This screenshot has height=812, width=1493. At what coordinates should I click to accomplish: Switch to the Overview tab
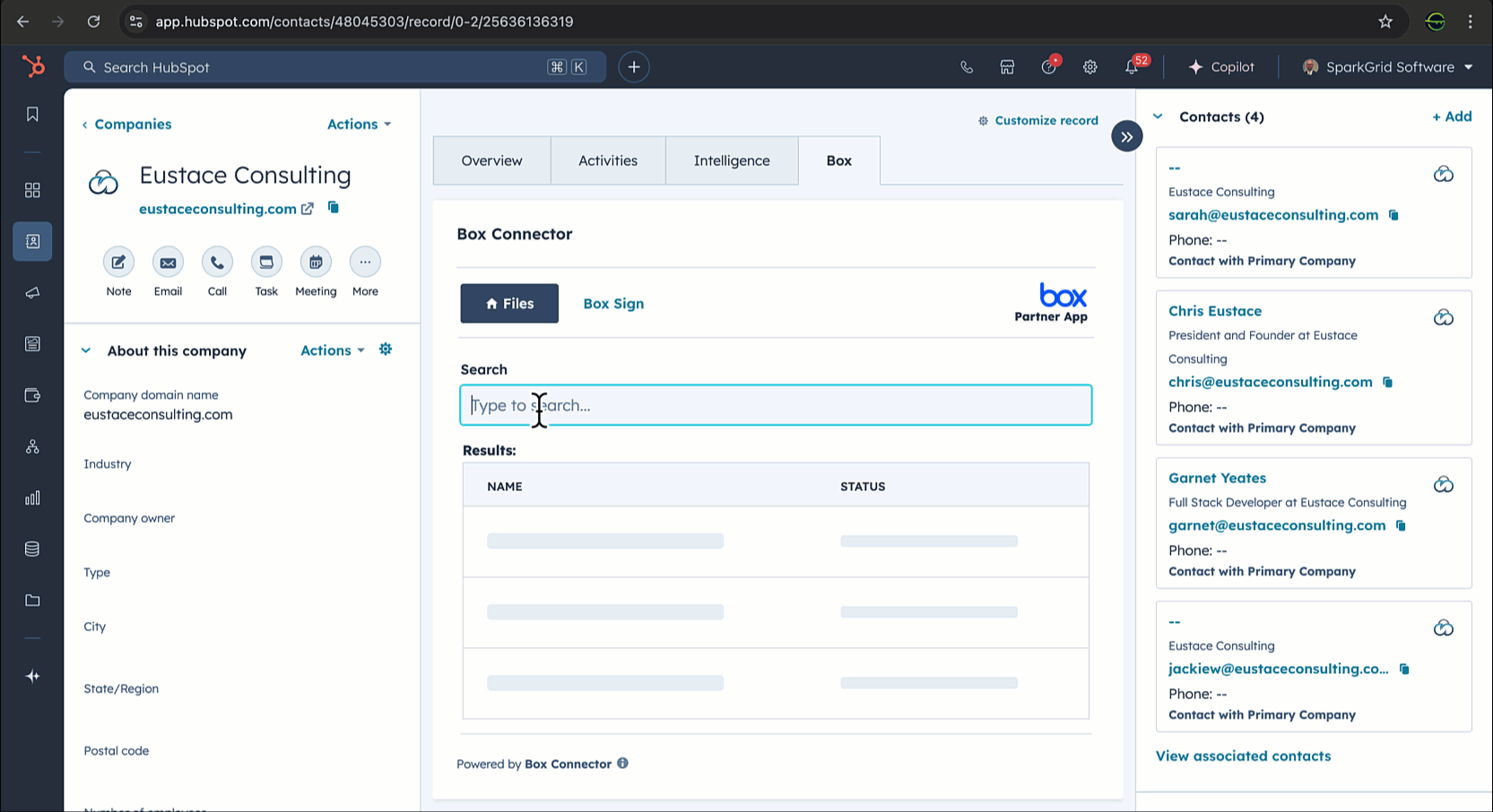coord(491,160)
